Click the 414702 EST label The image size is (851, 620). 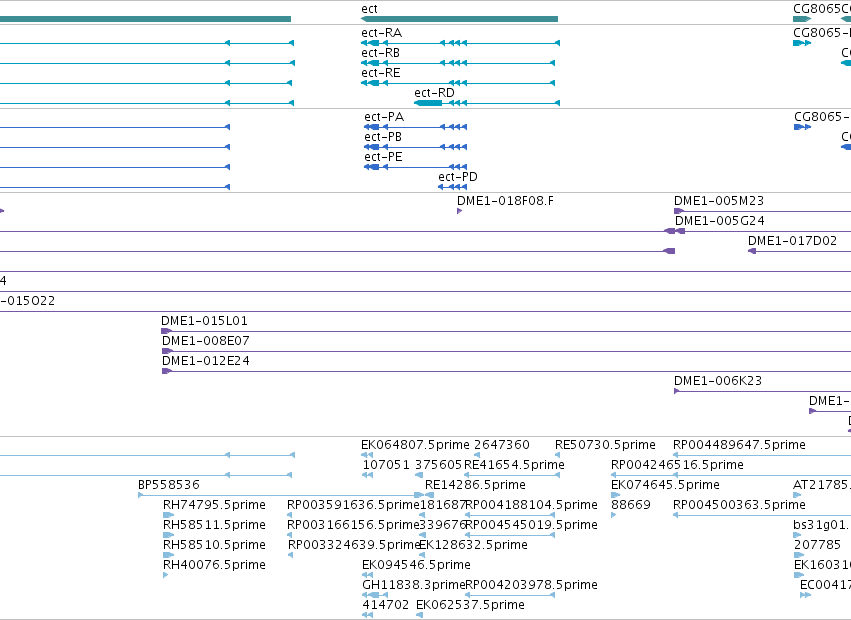[386, 605]
